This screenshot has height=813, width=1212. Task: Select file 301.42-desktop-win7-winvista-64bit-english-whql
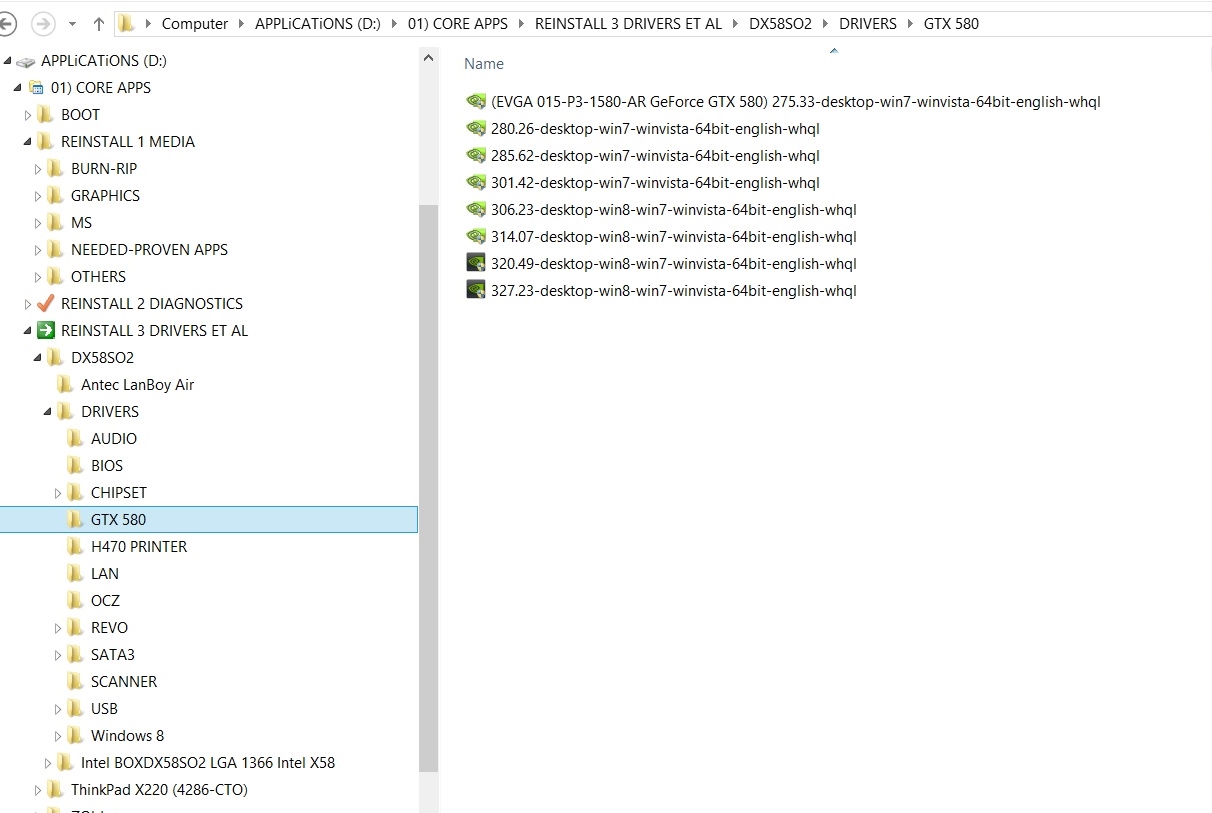(655, 183)
